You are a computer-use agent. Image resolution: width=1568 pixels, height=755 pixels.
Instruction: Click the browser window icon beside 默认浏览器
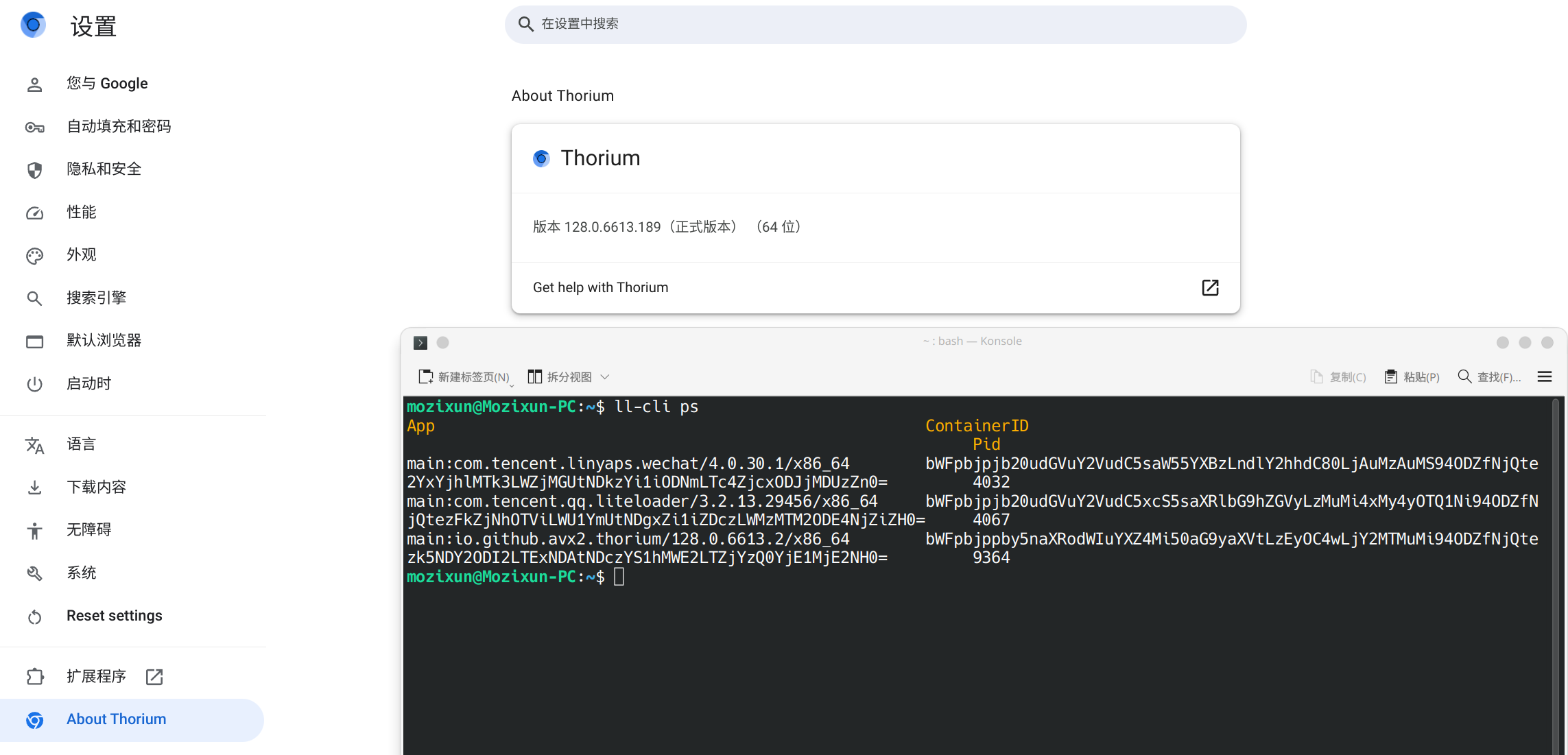coord(34,341)
